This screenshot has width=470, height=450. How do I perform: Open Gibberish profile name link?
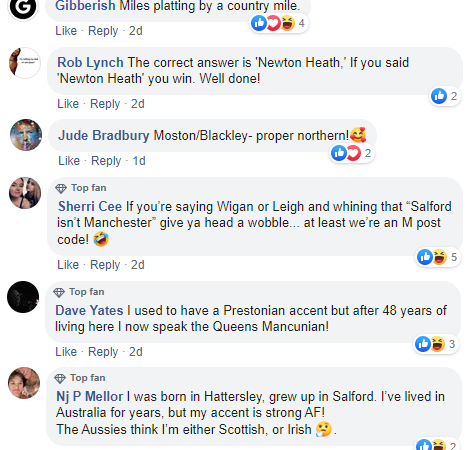85,6
